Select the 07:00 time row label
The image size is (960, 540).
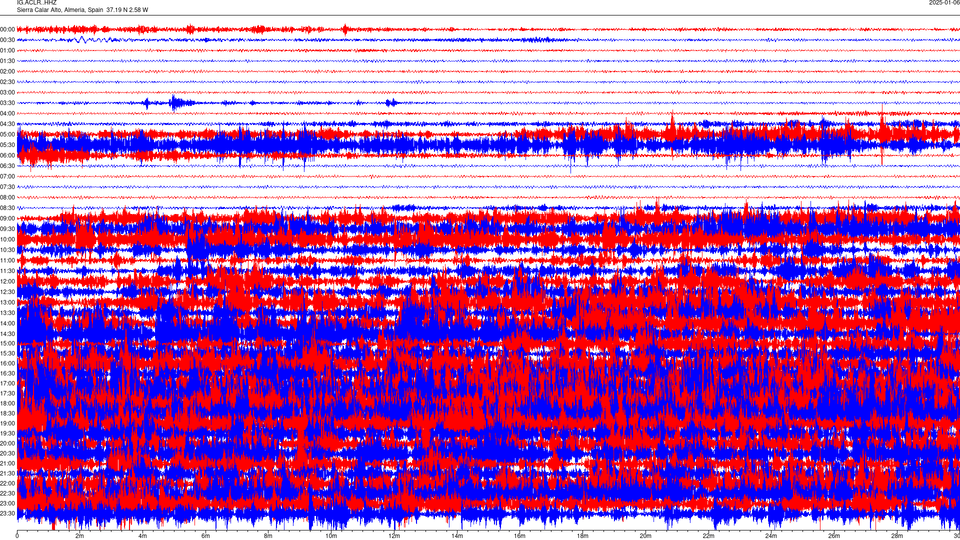pos(7,176)
